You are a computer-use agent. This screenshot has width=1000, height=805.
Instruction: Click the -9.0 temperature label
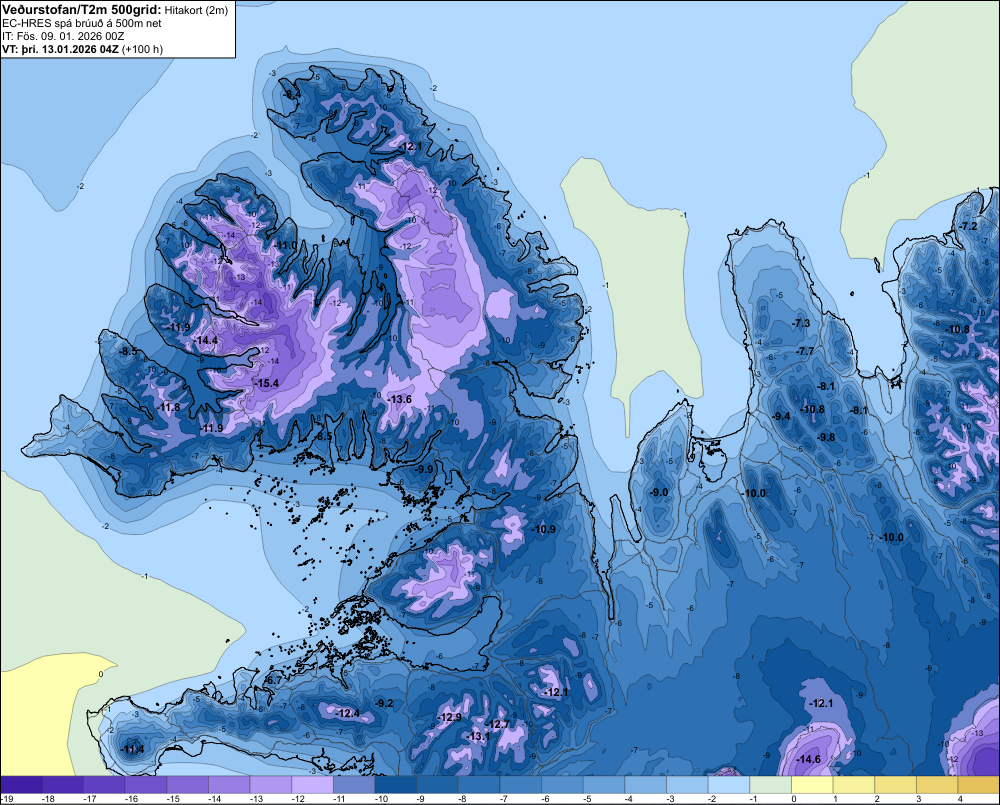(x=659, y=492)
